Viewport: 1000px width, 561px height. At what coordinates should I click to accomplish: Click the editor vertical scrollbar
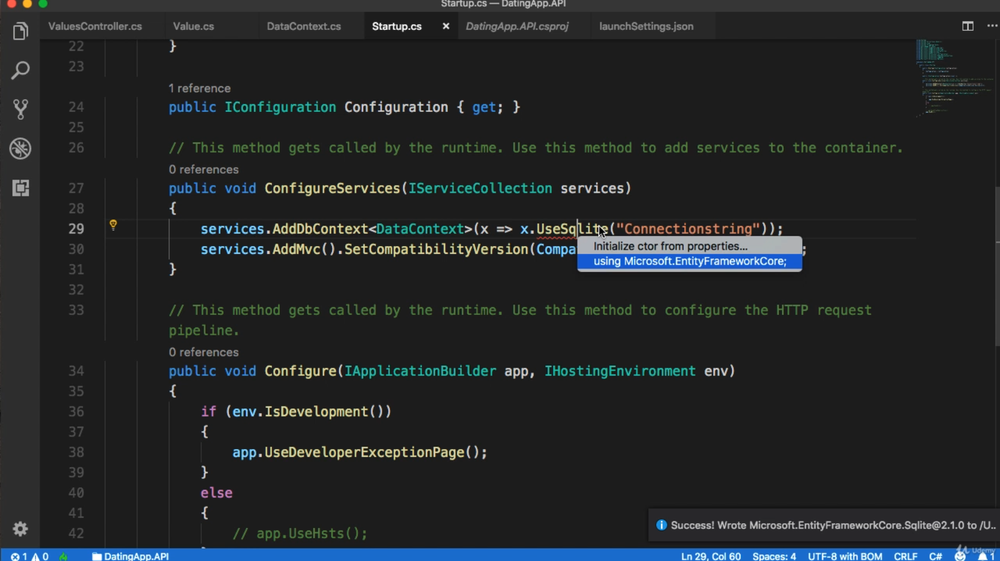click(996, 268)
